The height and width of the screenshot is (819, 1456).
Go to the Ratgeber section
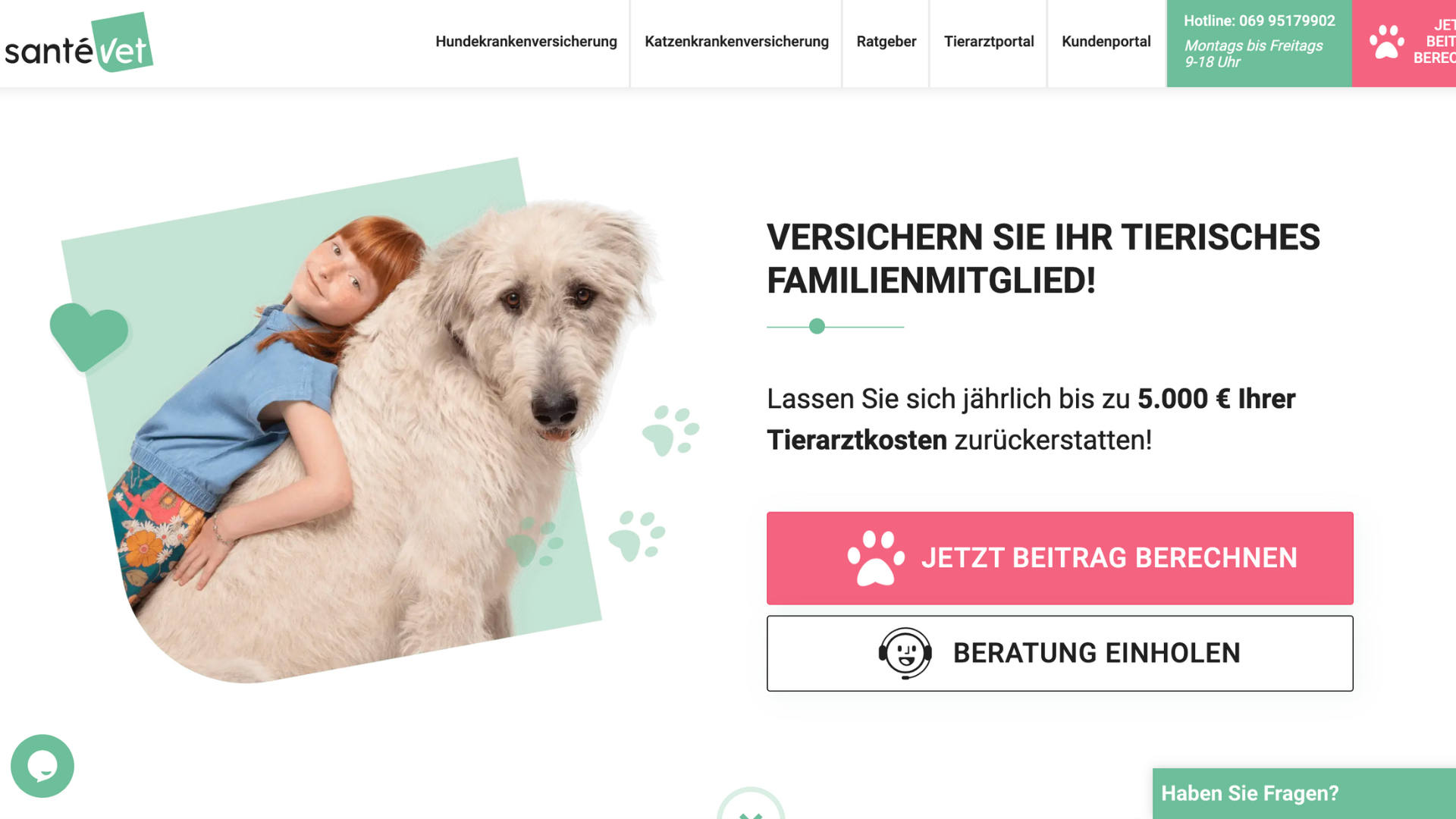886,42
